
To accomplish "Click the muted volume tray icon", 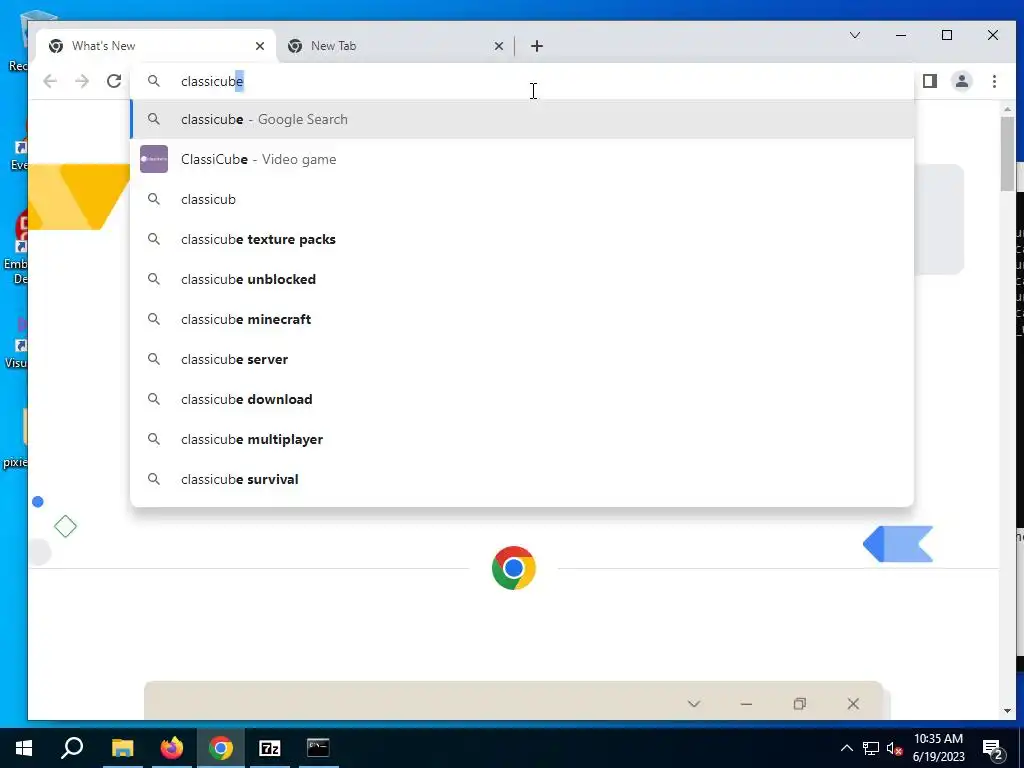I will (x=894, y=748).
